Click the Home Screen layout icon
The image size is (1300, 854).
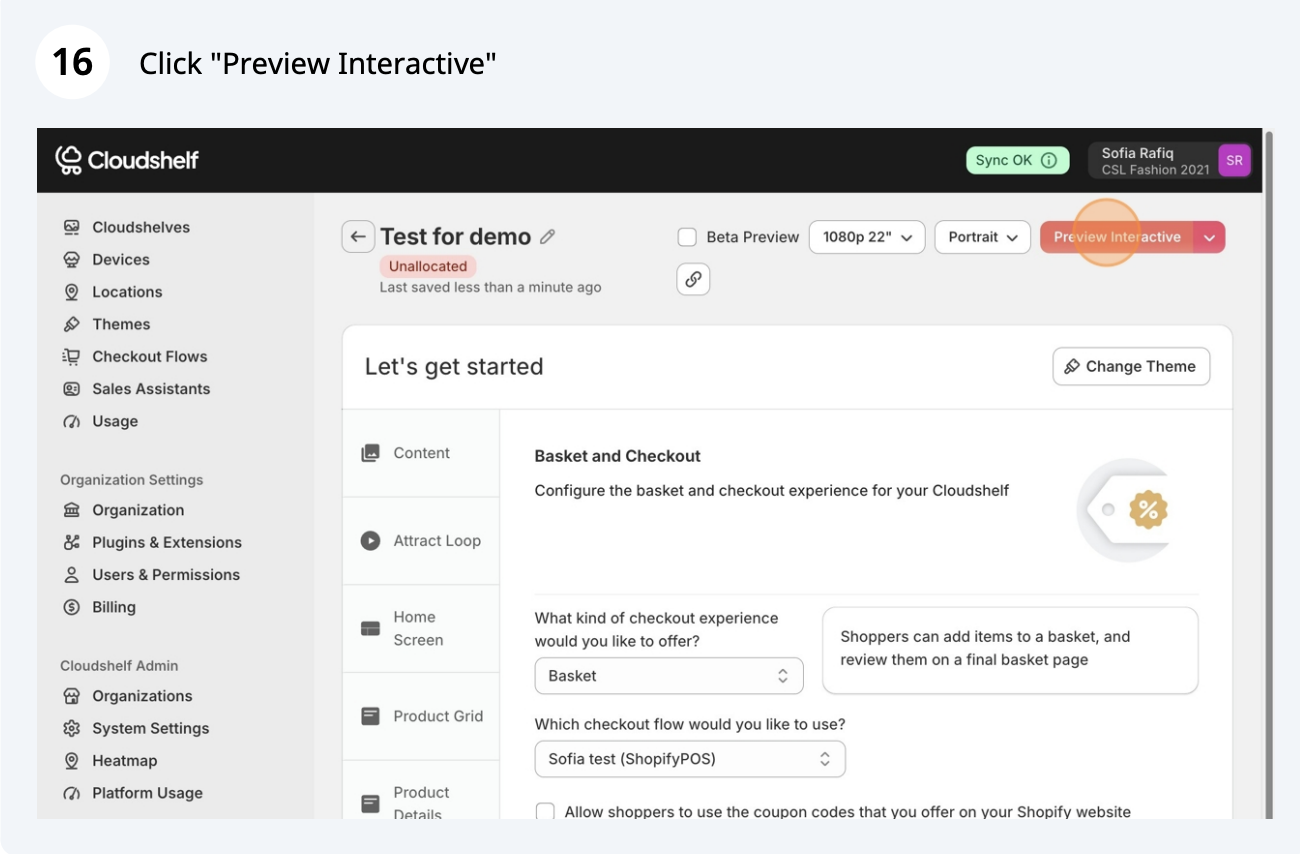click(370, 629)
